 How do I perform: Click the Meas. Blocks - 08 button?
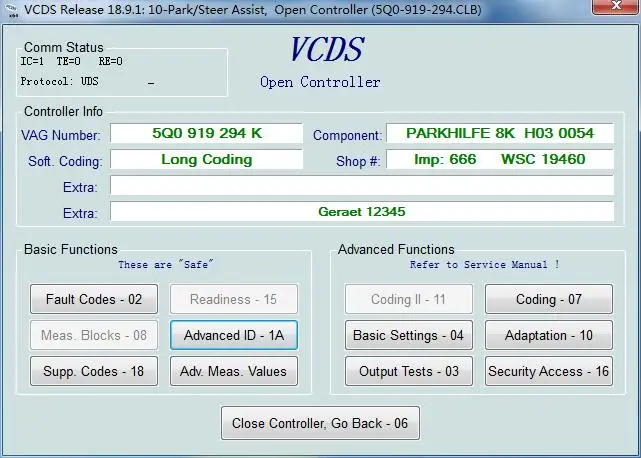pyautogui.click(x=94, y=335)
